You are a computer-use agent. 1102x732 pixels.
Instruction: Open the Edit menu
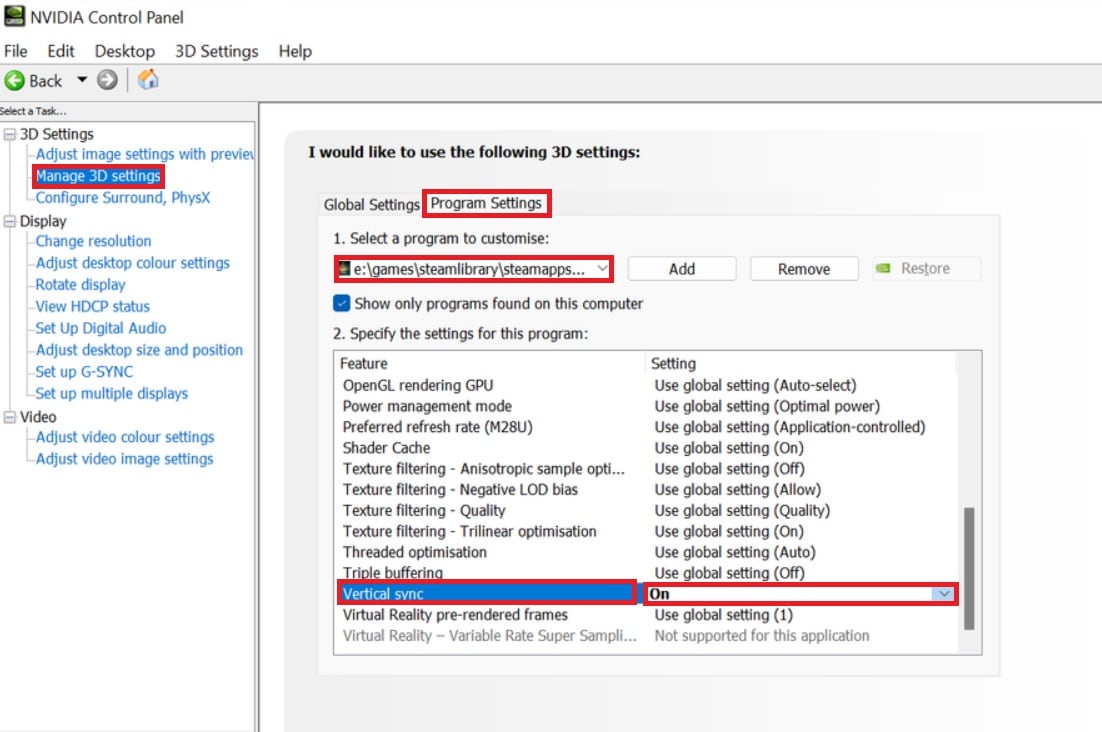coord(60,51)
